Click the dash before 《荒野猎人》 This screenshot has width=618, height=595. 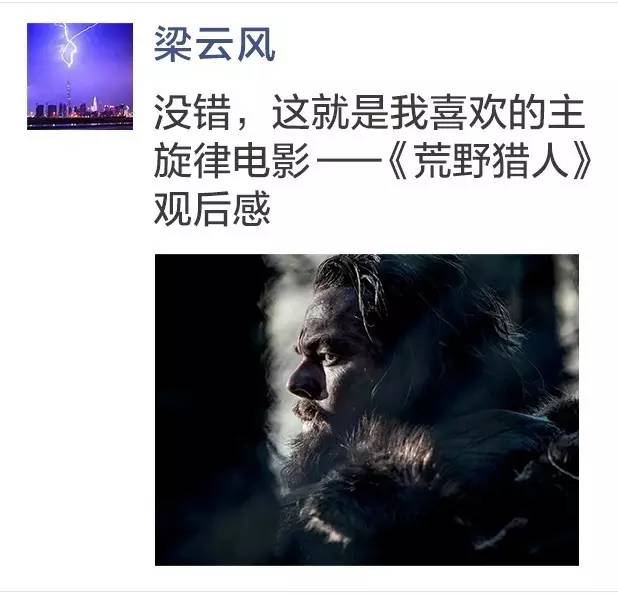click(x=349, y=161)
